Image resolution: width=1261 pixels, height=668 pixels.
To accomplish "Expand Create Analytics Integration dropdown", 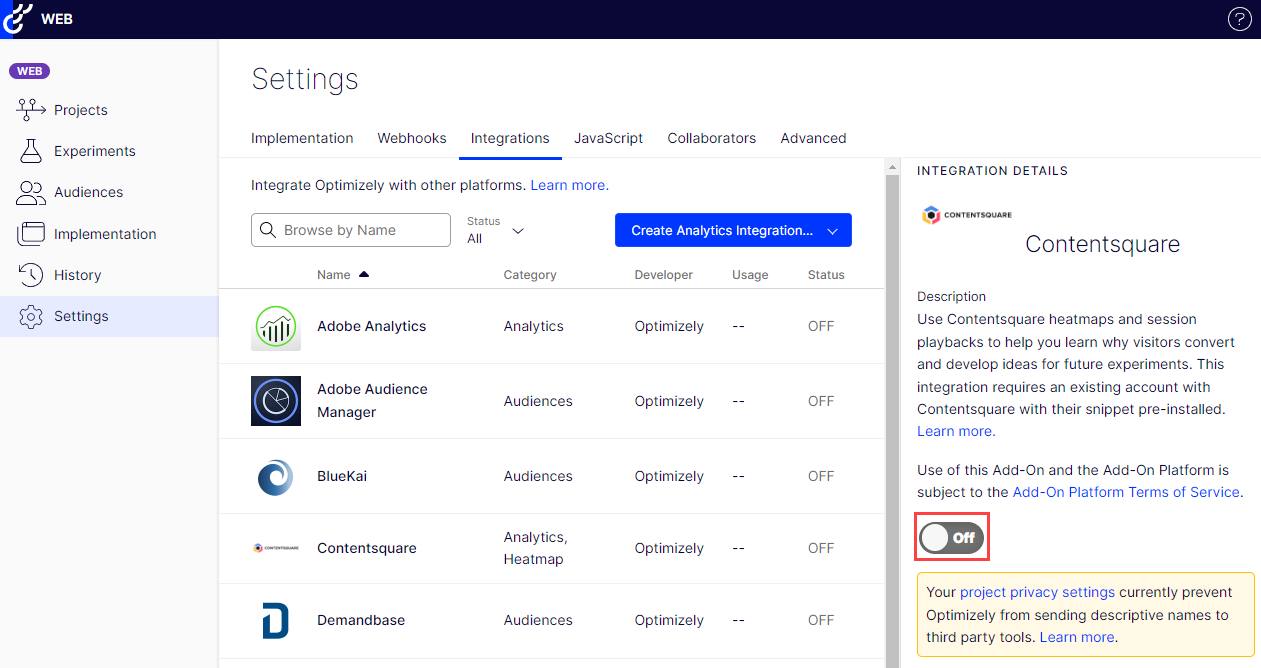I will [x=733, y=230].
